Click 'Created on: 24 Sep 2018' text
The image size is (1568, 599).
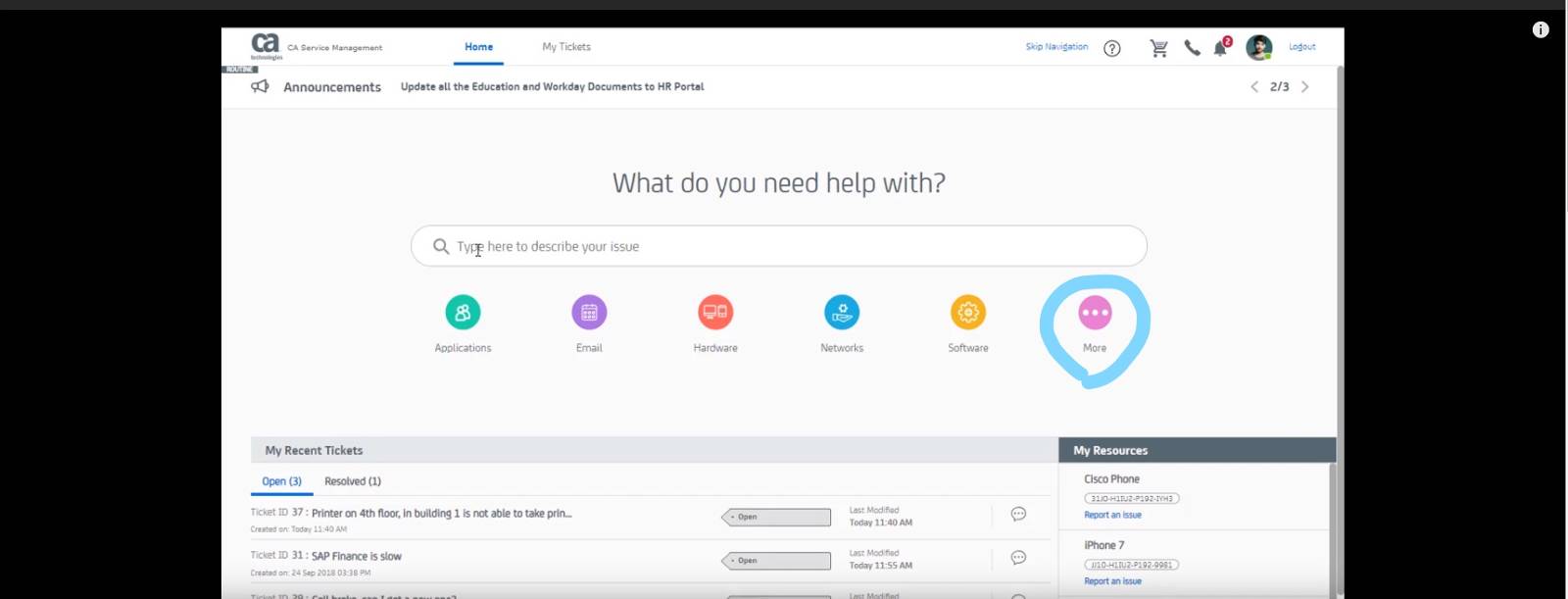tap(310, 573)
